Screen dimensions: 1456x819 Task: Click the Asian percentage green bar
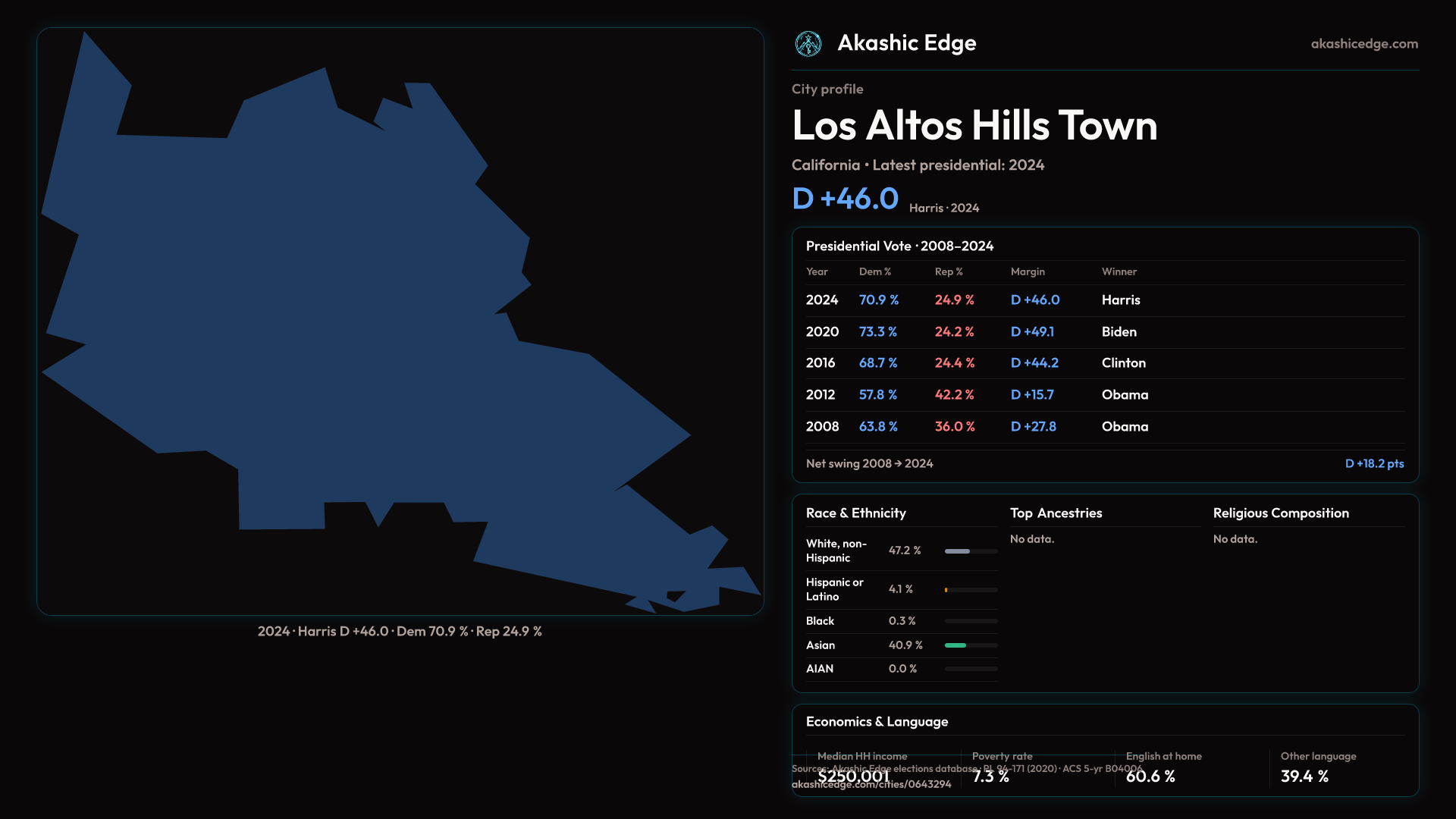coord(955,645)
